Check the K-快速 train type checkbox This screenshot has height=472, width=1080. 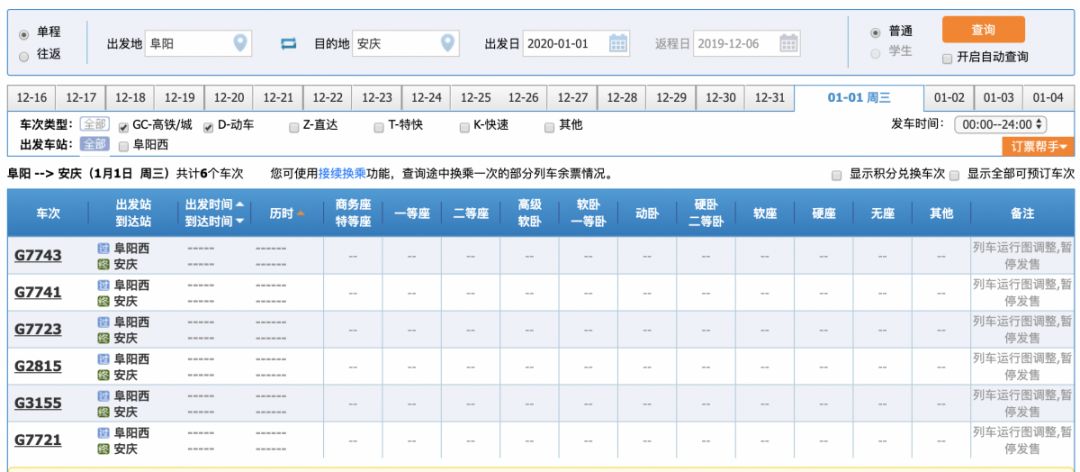(465, 127)
